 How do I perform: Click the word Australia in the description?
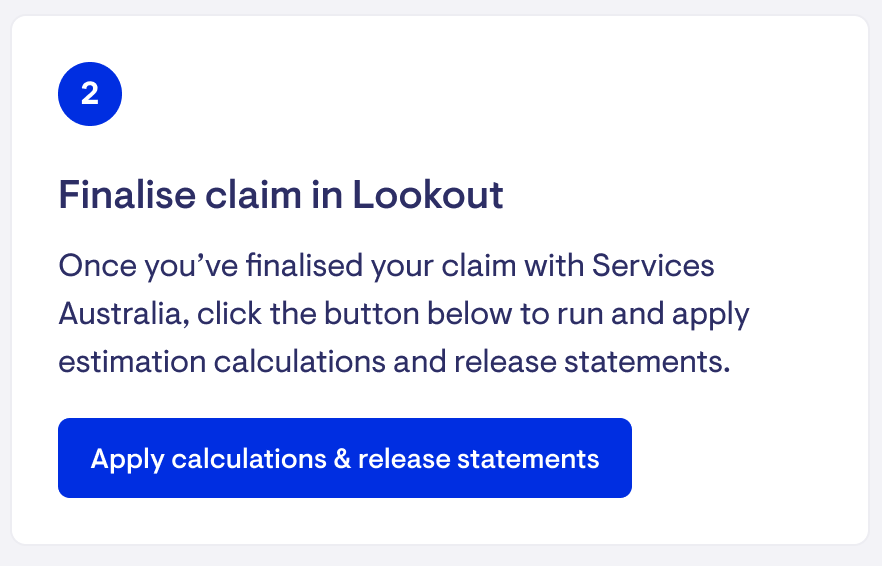(119, 314)
